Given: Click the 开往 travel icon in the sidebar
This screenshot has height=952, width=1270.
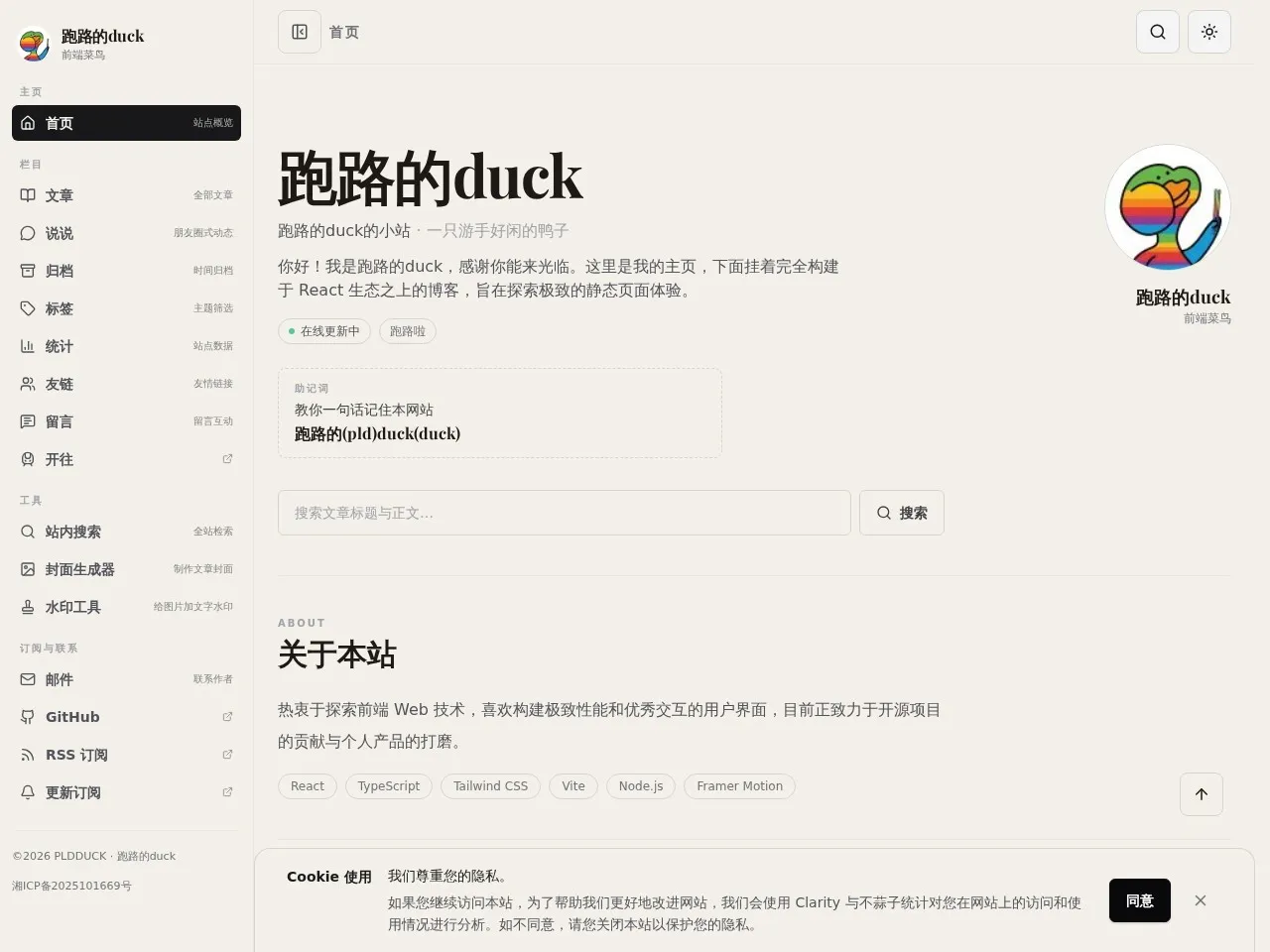Looking at the screenshot, I should [x=28, y=459].
